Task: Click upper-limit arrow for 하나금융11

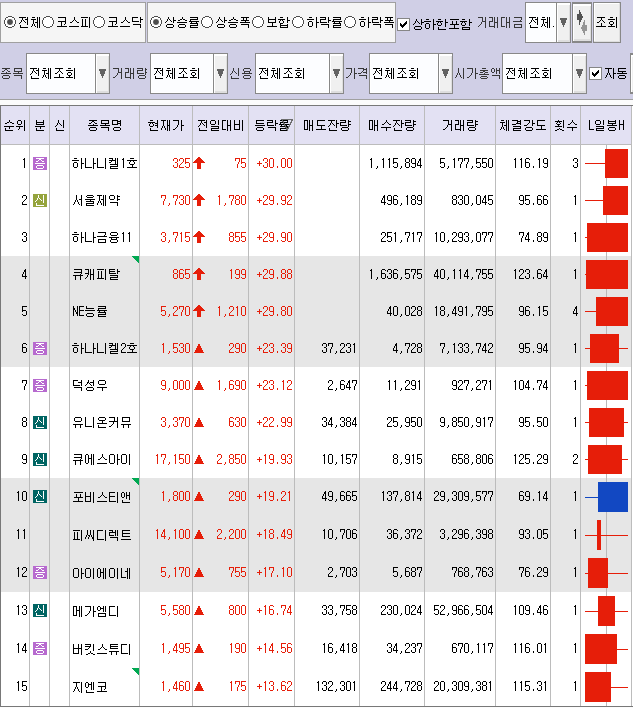Action: point(199,237)
